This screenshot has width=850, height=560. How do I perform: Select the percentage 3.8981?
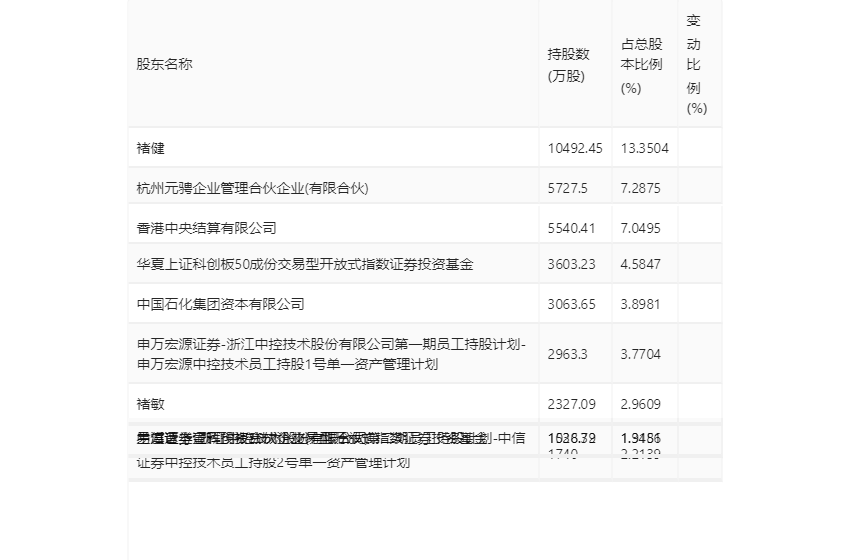click(640, 304)
